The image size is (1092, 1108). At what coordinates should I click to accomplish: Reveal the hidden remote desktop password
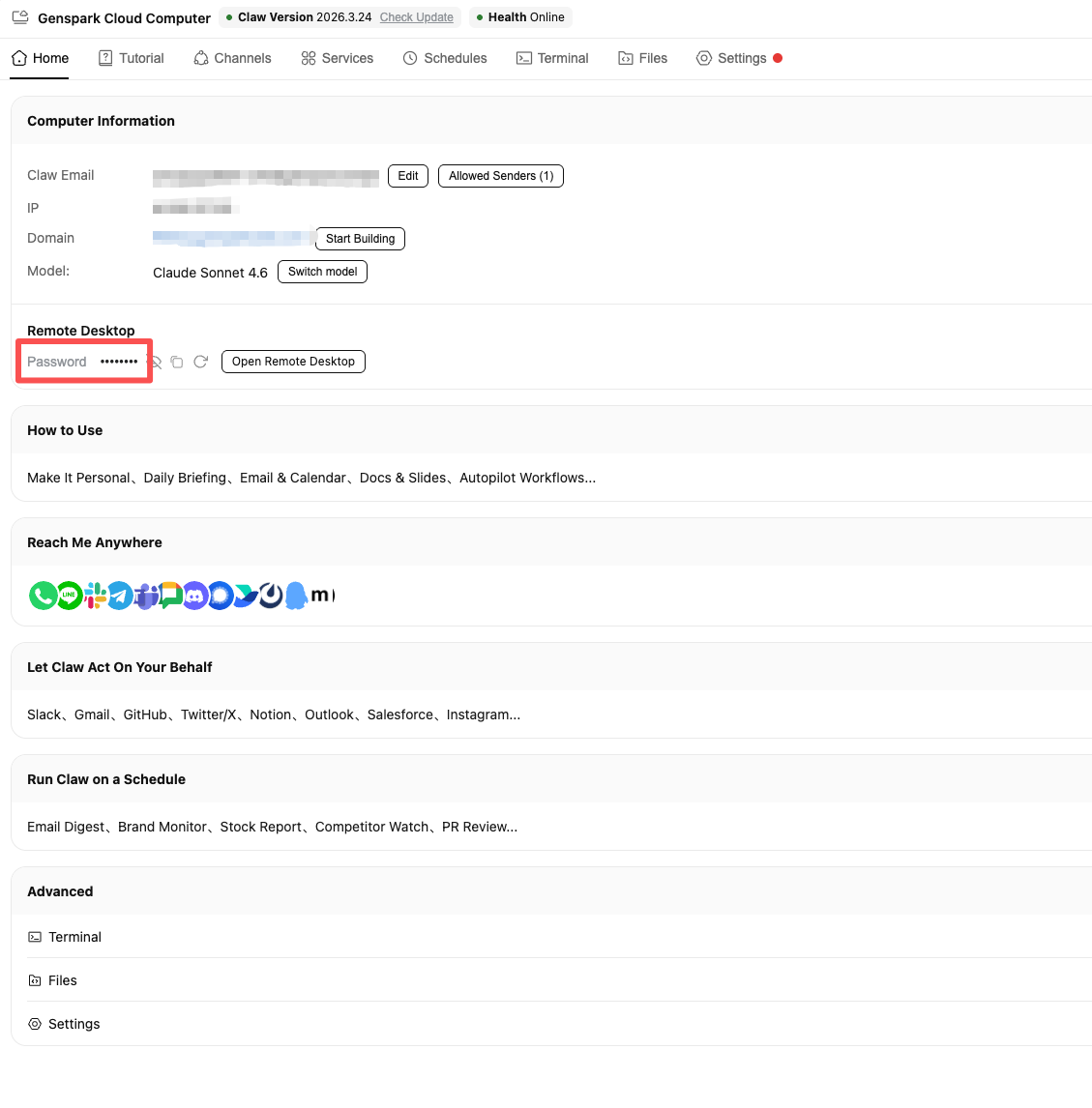coord(156,362)
